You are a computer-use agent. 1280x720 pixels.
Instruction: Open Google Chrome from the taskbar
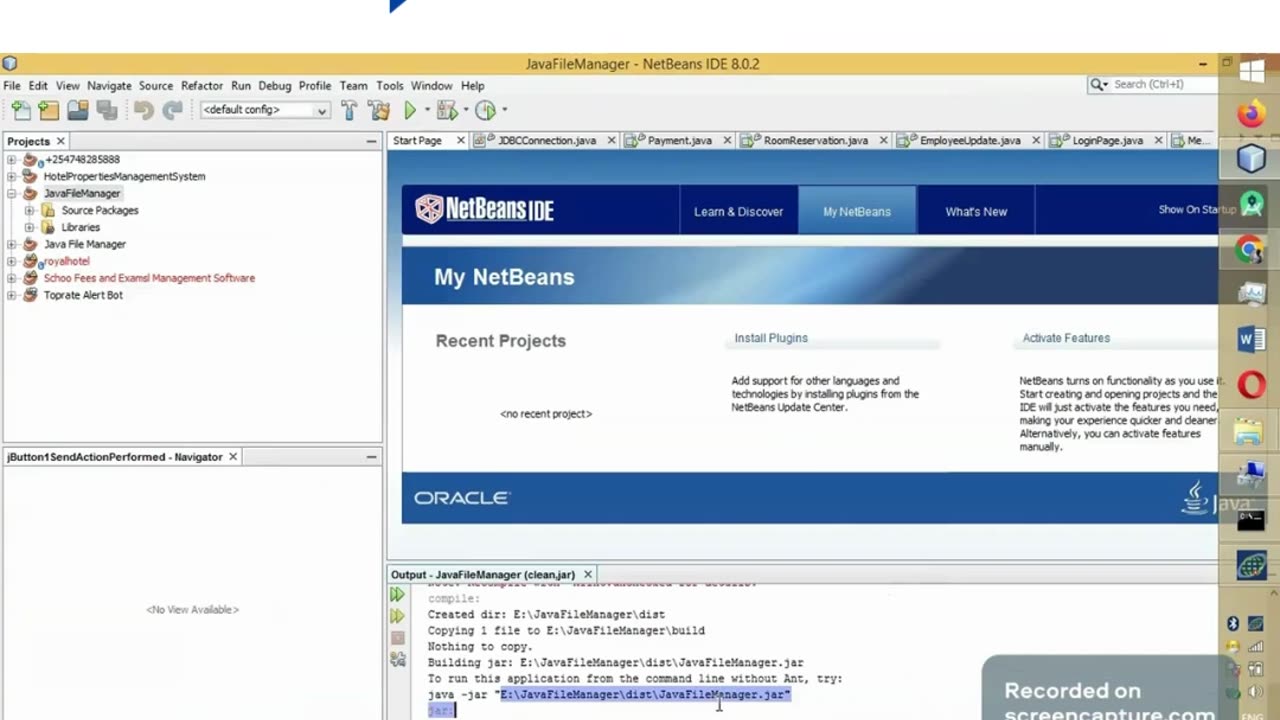1250,249
